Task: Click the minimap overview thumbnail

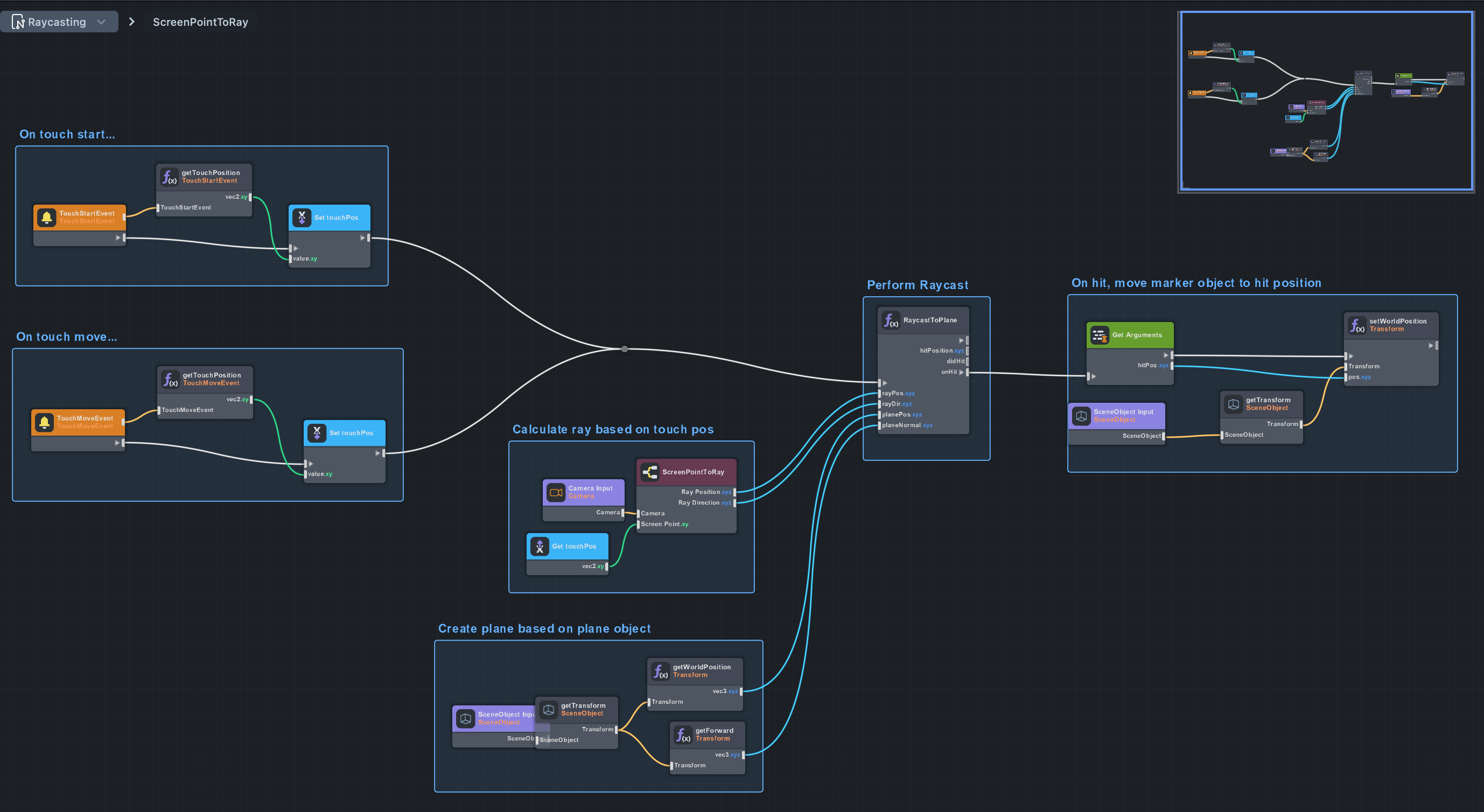Action: click(1326, 101)
